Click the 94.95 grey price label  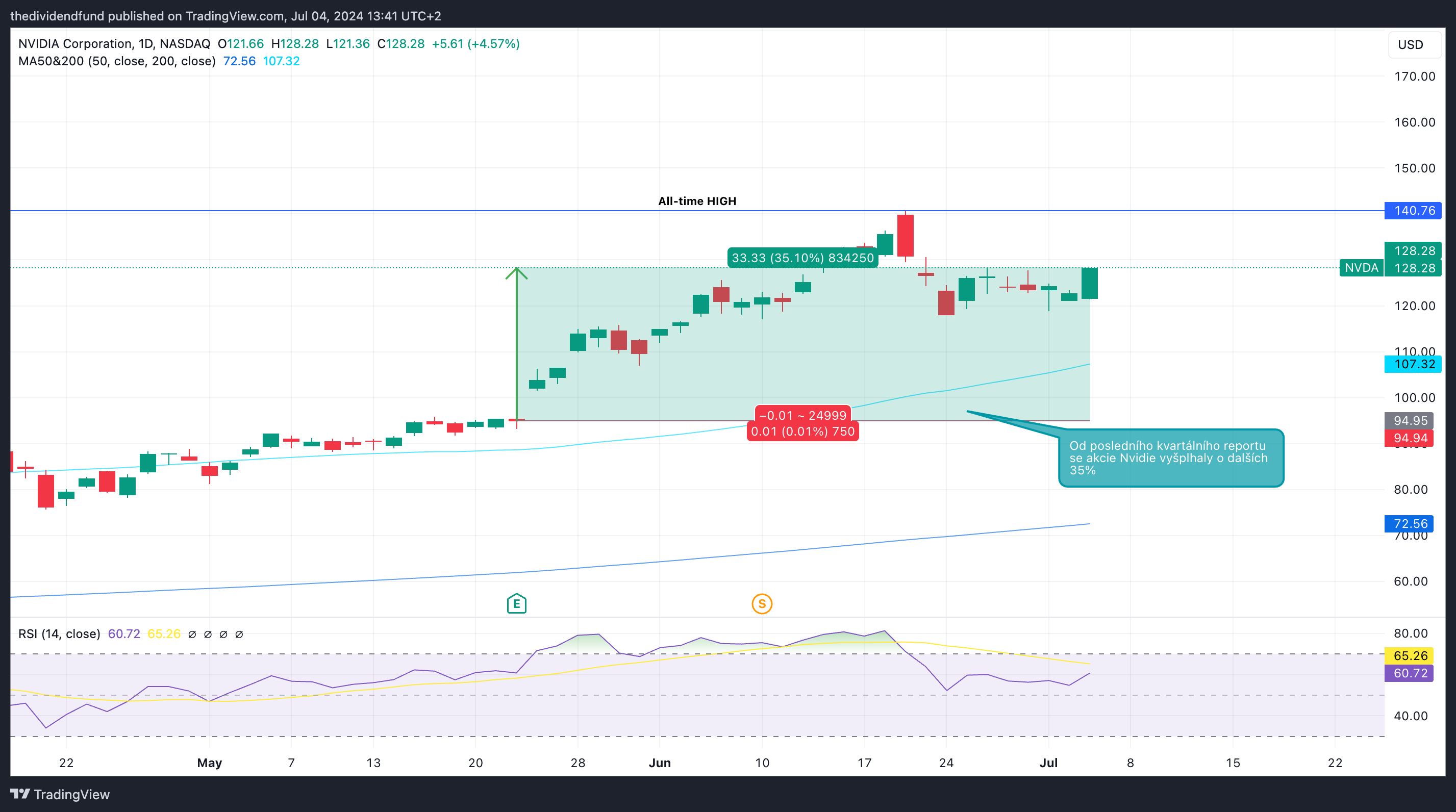(1410, 420)
